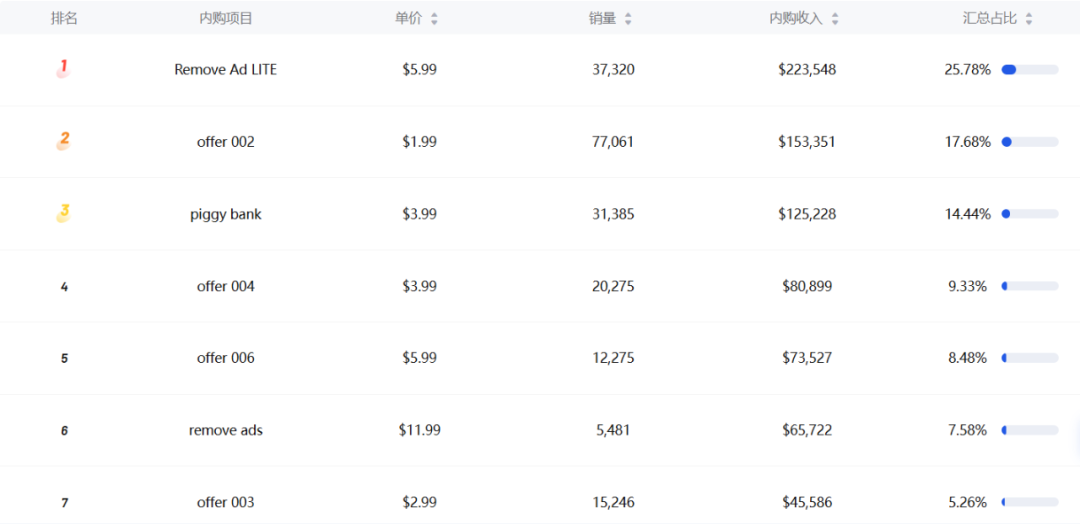1080x524 pixels.
Task: Select the piggy bank item
Action: pos(226,214)
